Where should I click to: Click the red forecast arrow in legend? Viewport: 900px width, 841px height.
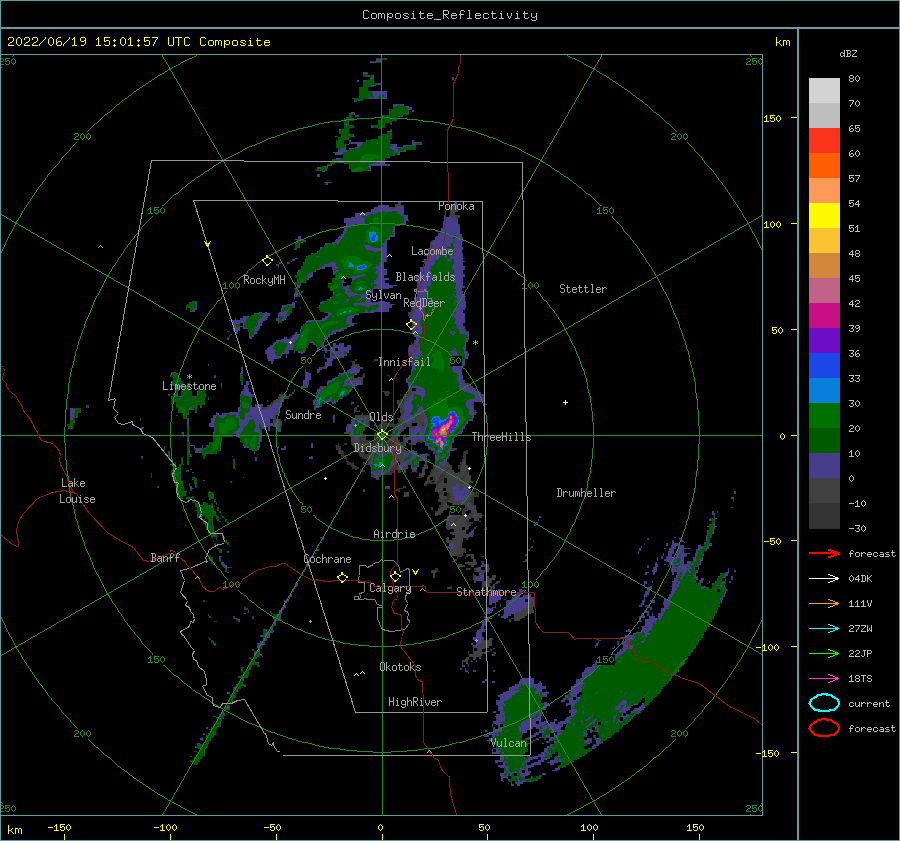pyautogui.click(x=824, y=553)
